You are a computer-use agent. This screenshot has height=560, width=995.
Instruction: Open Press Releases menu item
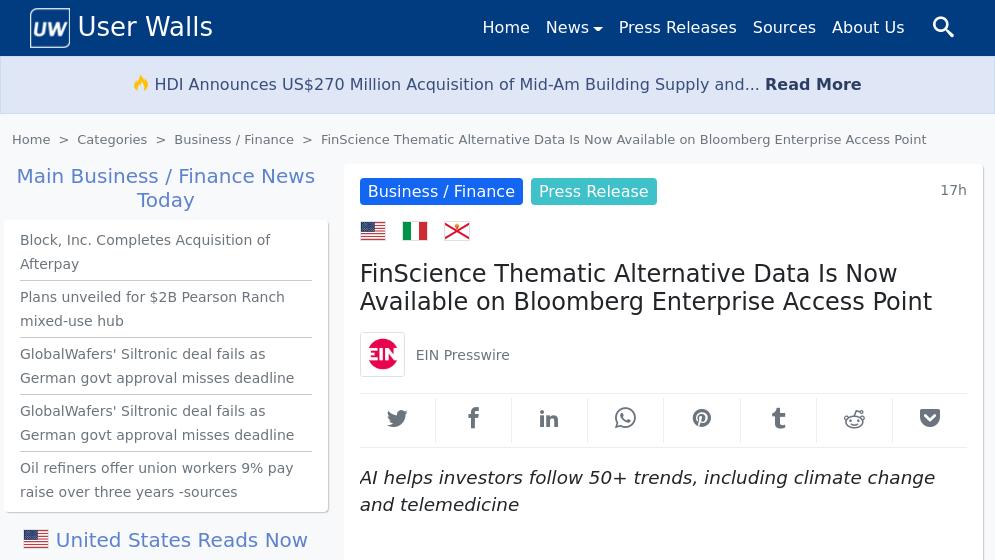[x=677, y=27]
